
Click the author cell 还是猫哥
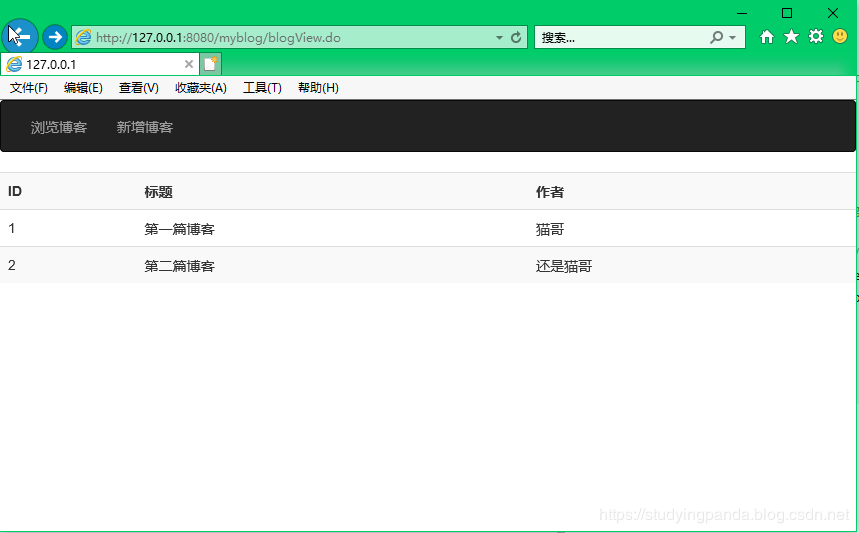point(564,266)
